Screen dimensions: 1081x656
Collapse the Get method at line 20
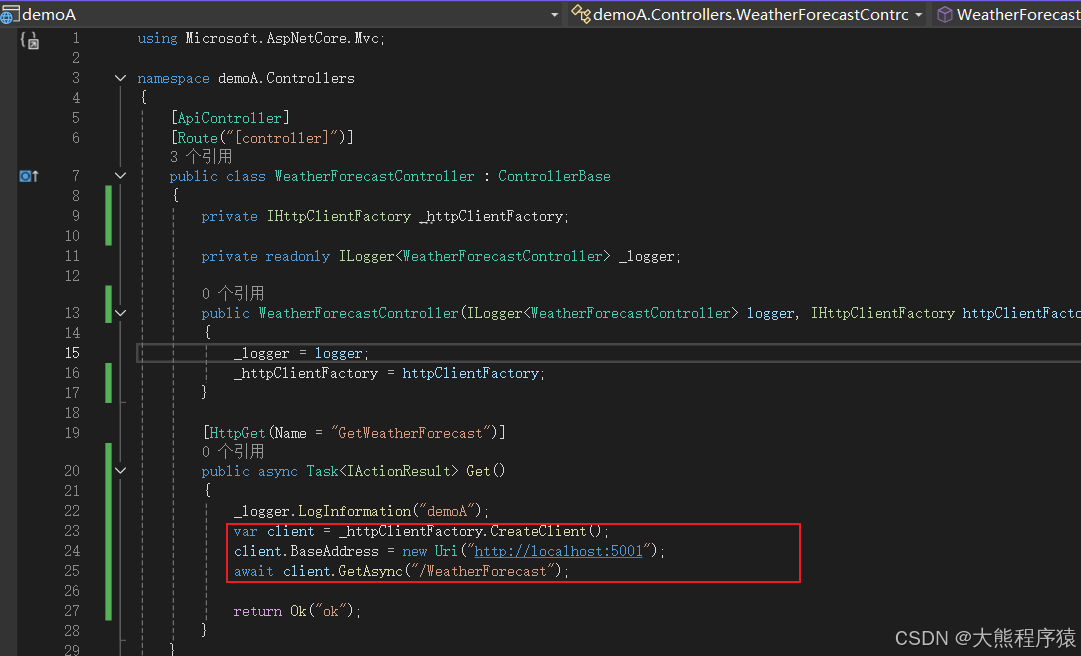tap(120, 470)
